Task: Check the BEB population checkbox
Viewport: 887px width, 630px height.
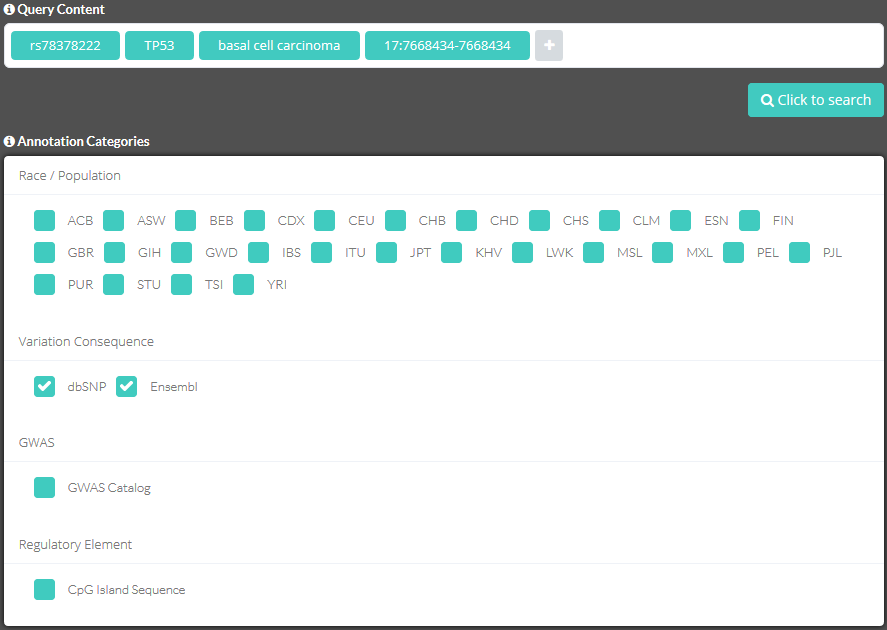Action: (x=186, y=221)
